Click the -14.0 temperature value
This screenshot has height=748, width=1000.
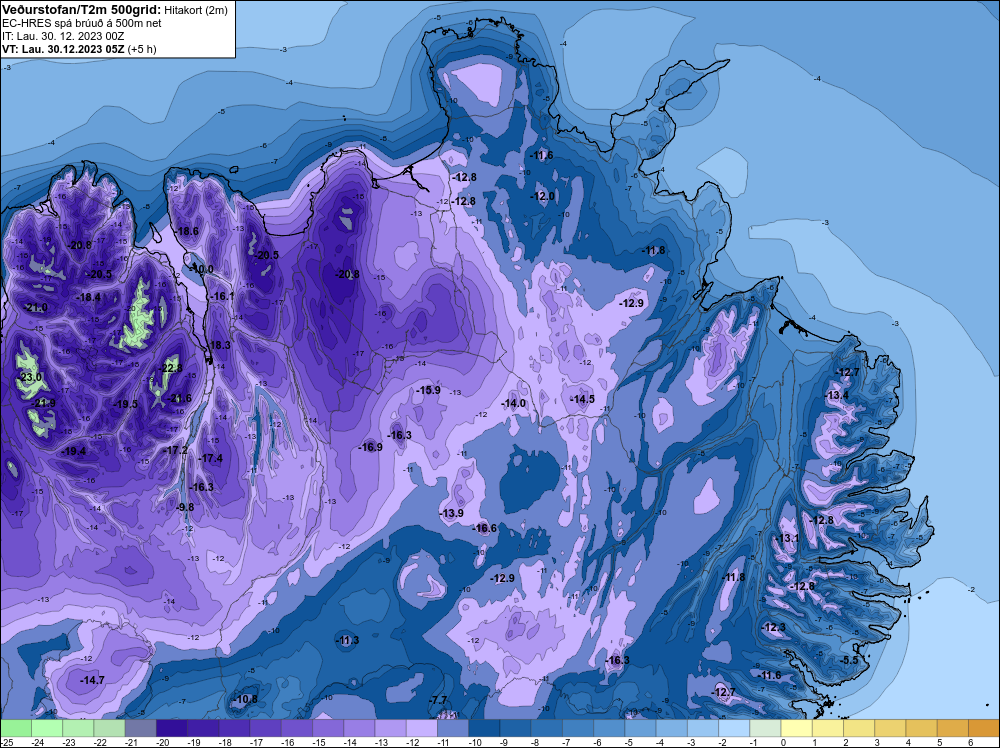point(513,403)
